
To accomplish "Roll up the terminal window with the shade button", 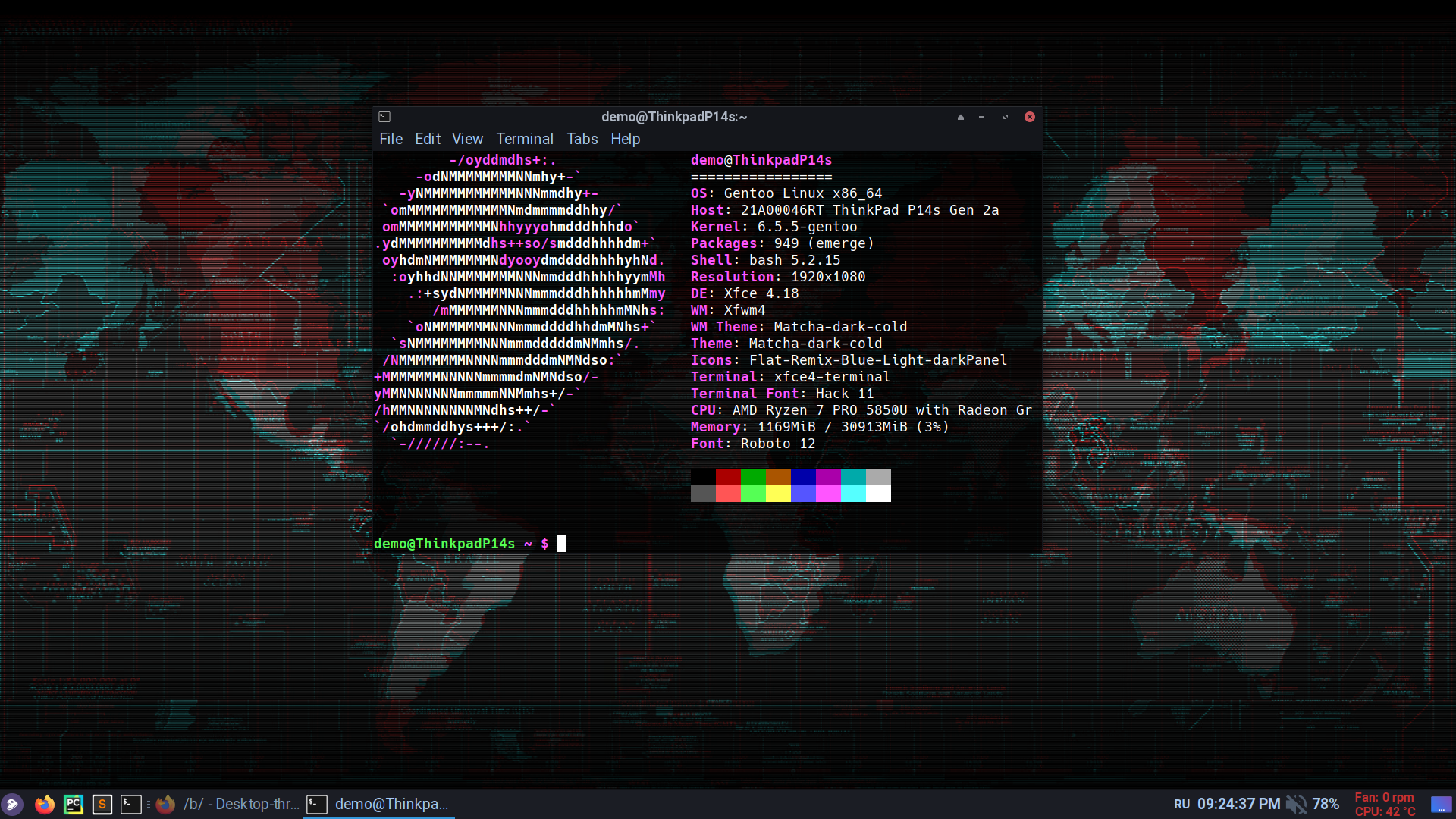I will coord(961,117).
